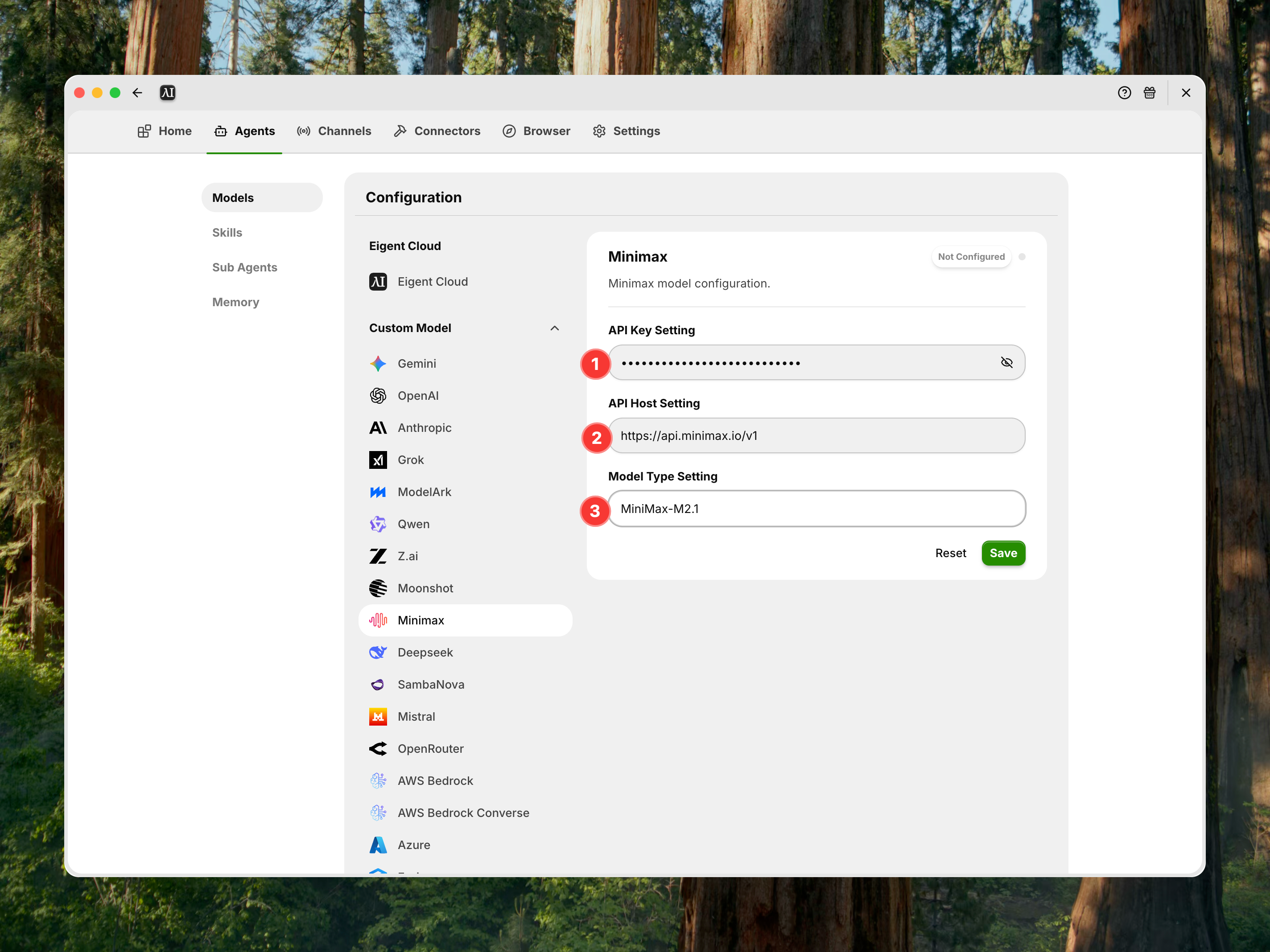Image resolution: width=1270 pixels, height=952 pixels.
Task: Collapse the Custom Model list chevron
Action: [555, 328]
